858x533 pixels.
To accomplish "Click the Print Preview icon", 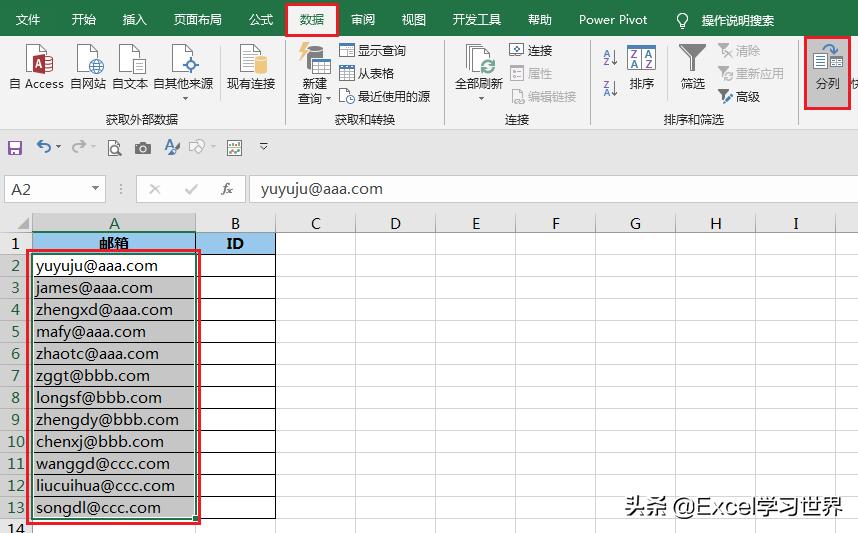I will pyautogui.click(x=114, y=148).
